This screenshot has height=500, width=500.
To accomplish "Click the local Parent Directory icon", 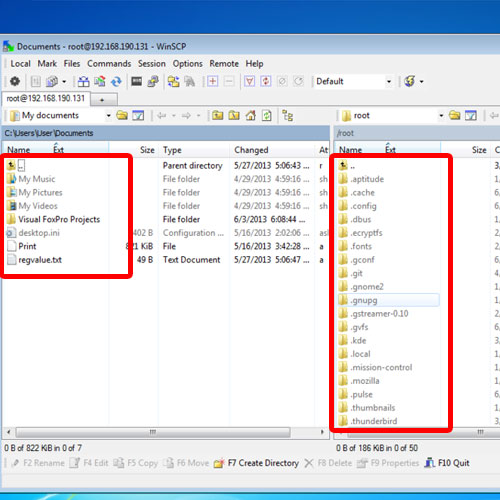I will click(x=218, y=116).
